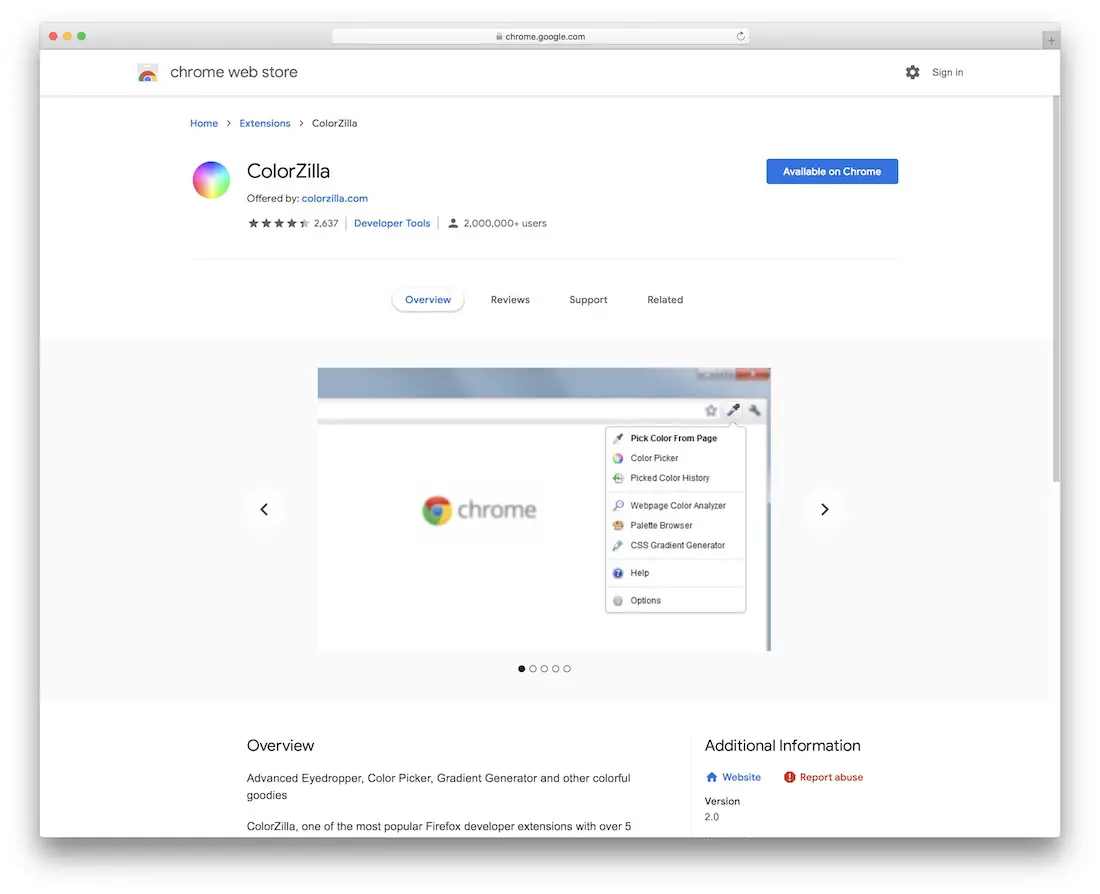The image size is (1100, 894).
Task: Choose Webpage Color Analyzer menu entry
Action: point(675,505)
